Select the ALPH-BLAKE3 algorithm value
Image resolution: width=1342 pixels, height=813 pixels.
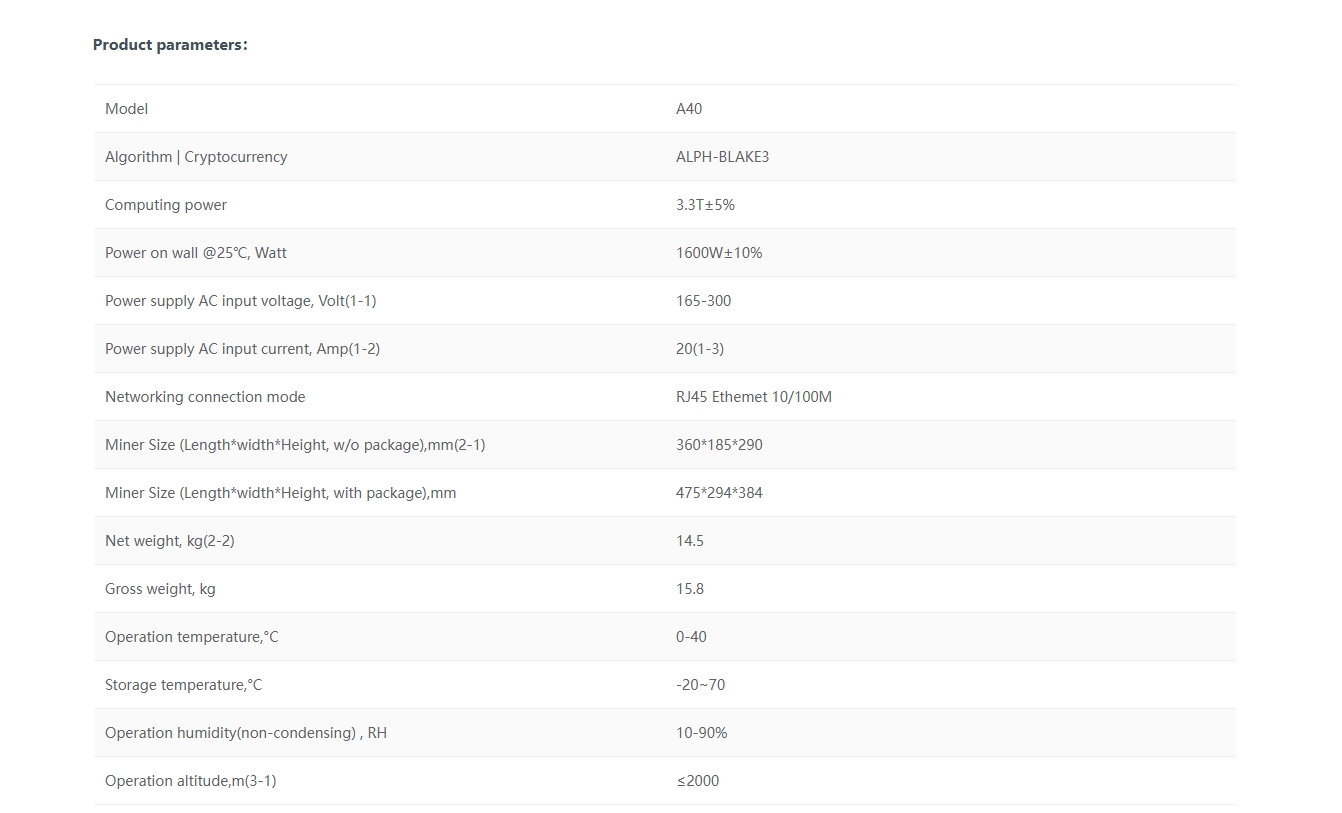click(x=722, y=157)
